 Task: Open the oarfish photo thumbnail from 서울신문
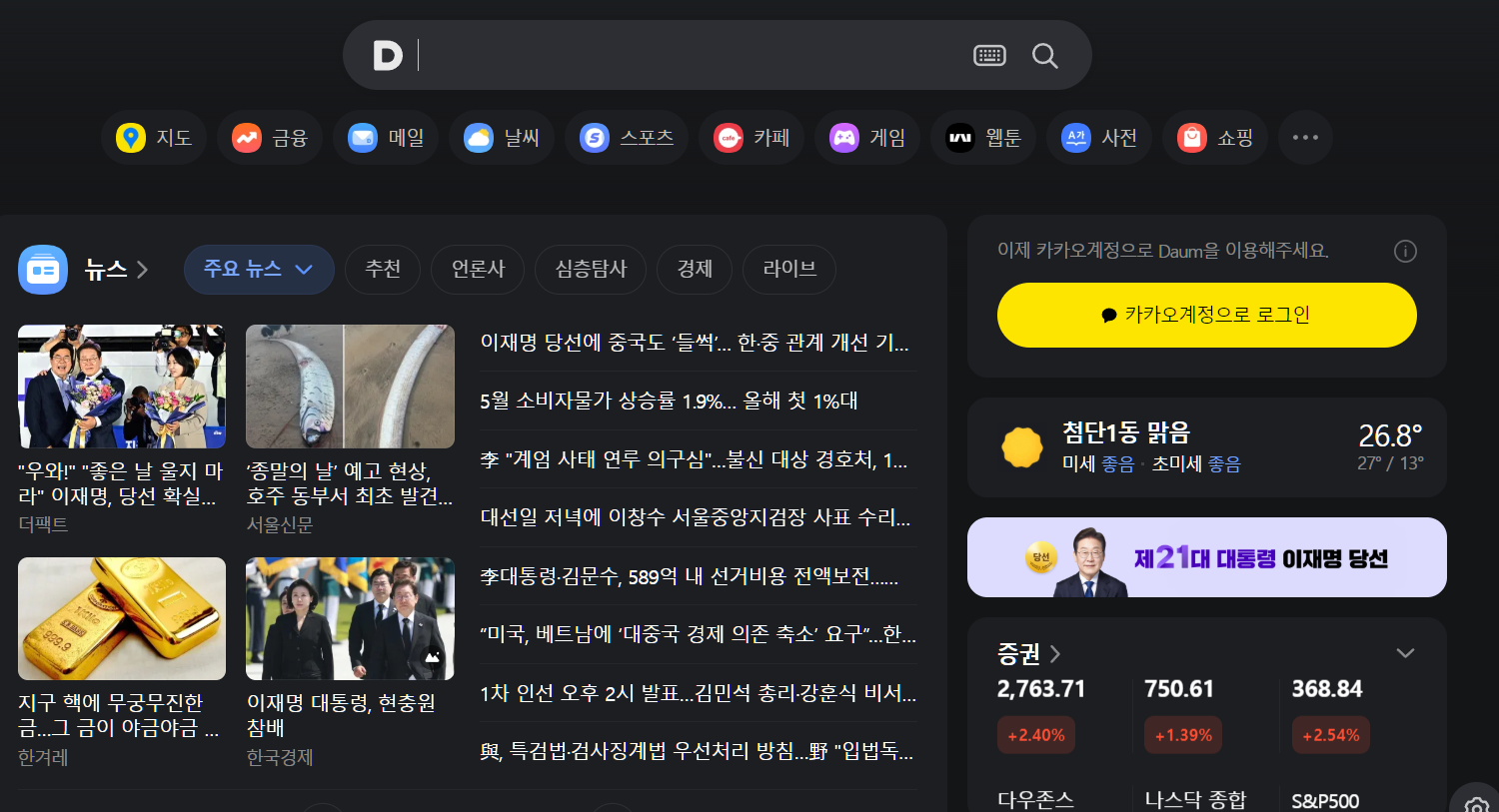[350, 387]
